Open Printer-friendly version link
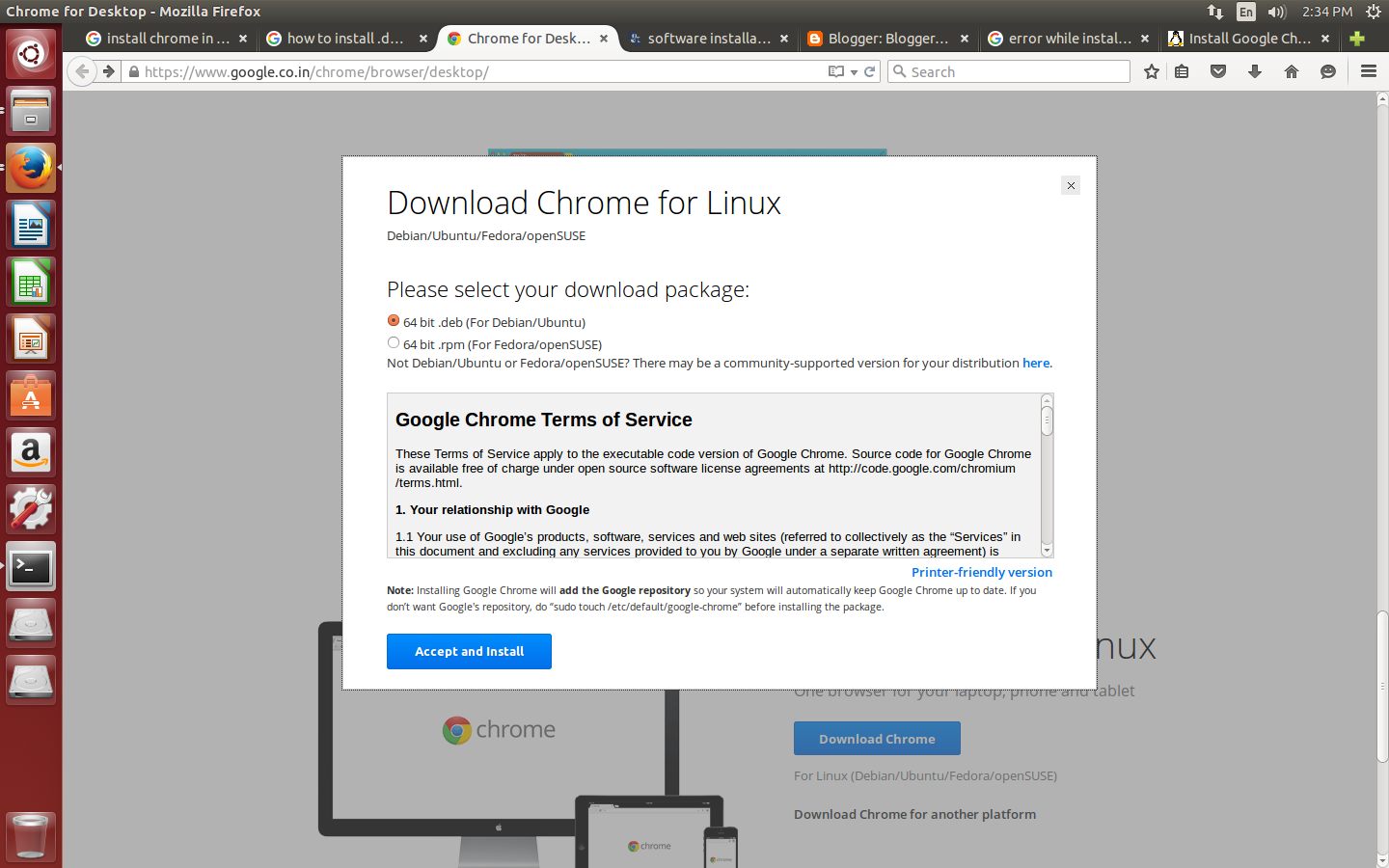Viewport: 1389px width, 868px height. pyautogui.click(x=982, y=572)
